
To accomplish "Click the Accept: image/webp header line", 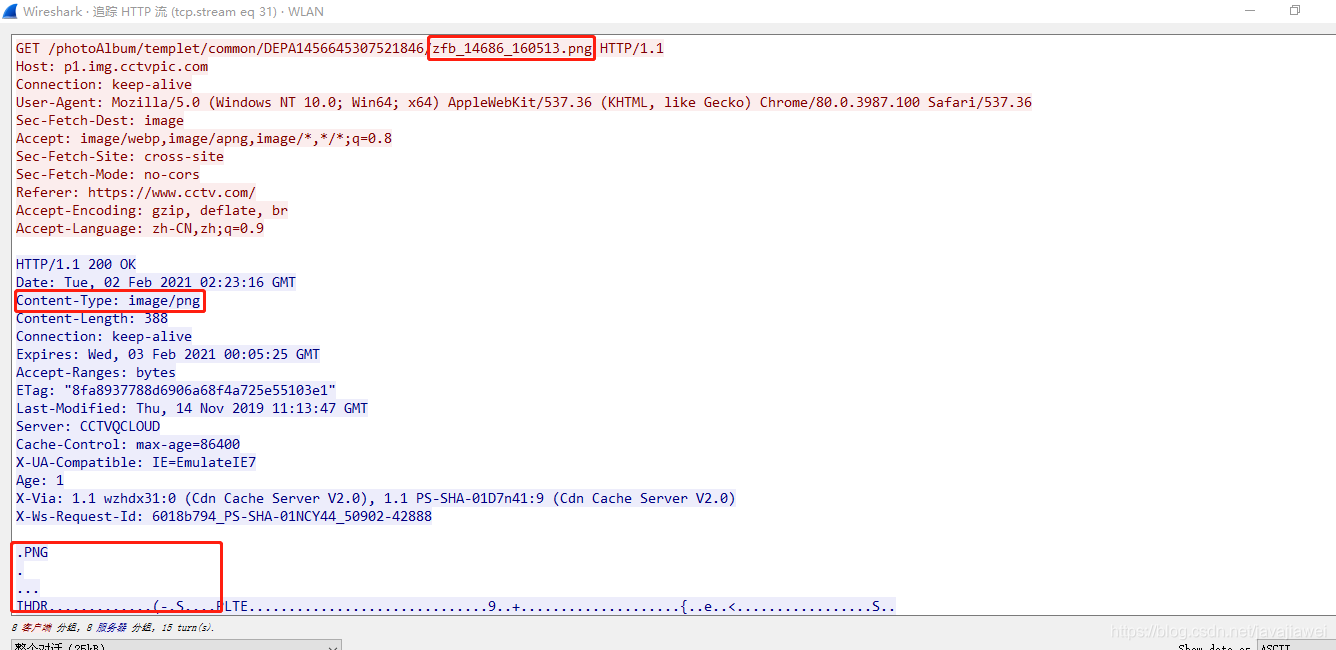I will point(204,138).
